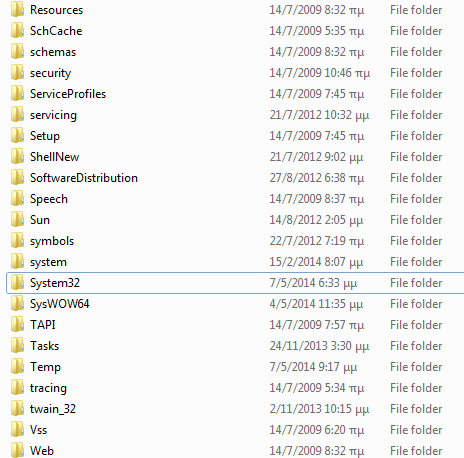Click the Sun folder icon

(17, 220)
